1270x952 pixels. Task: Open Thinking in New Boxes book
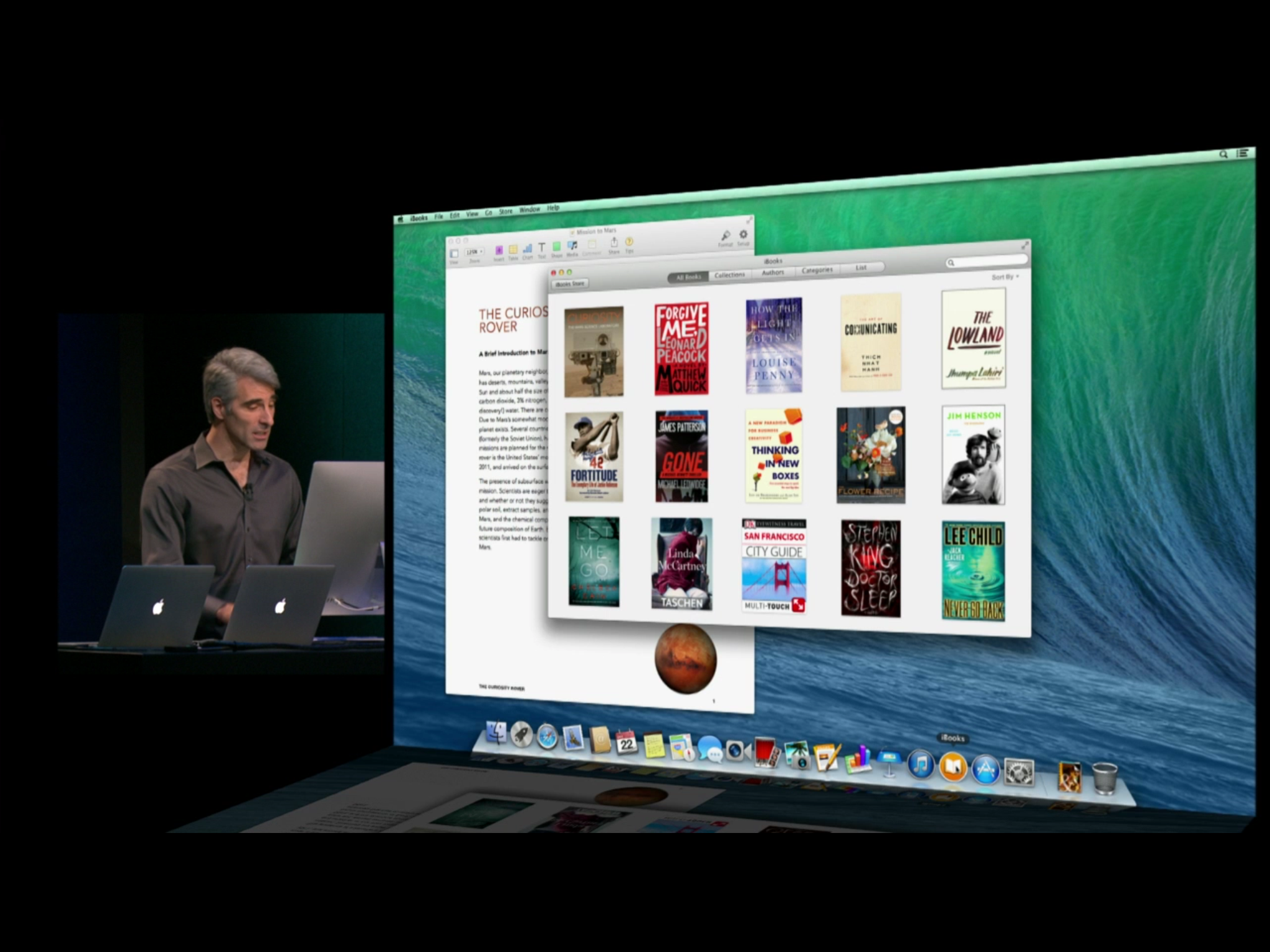click(773, 456)
